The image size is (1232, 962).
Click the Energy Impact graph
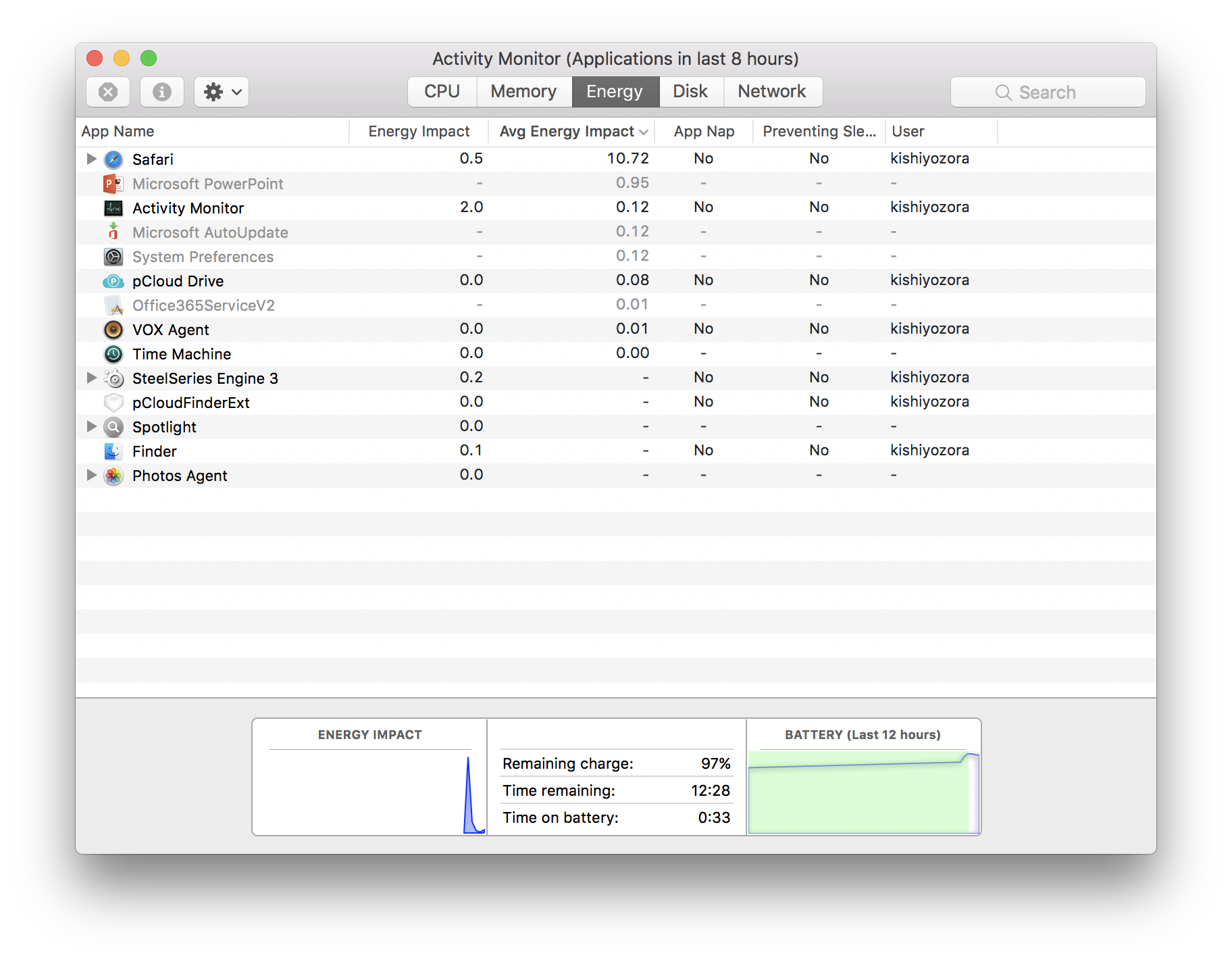[370, 792]
